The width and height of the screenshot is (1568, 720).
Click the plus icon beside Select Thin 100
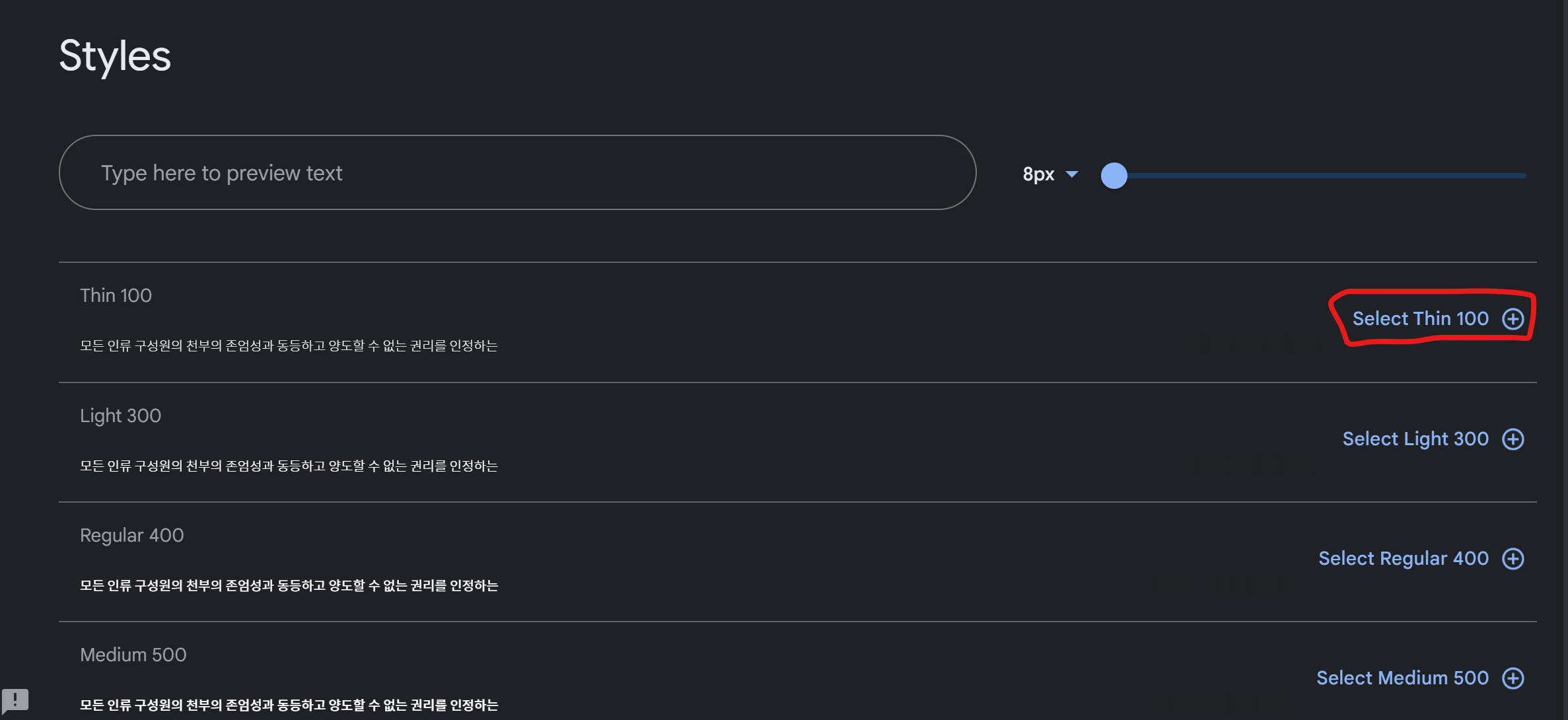point(1513,319)
